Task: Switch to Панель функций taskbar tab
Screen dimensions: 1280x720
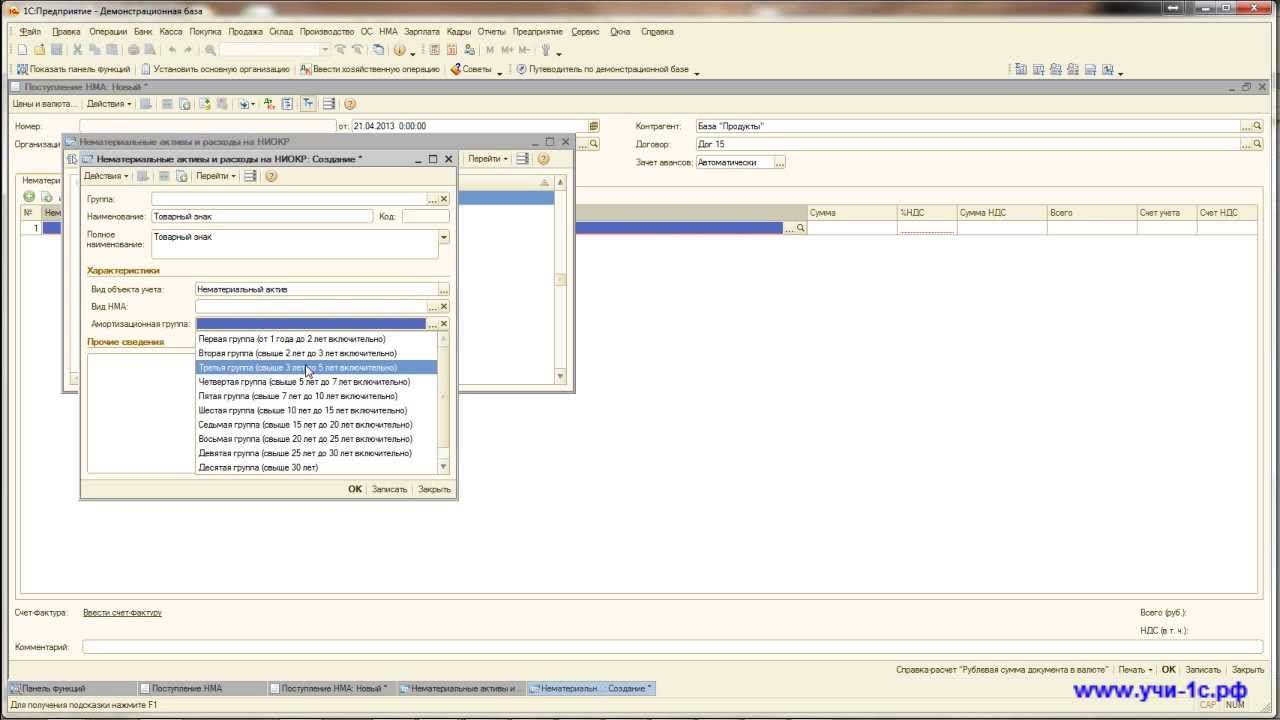Action: coord(71,688)
